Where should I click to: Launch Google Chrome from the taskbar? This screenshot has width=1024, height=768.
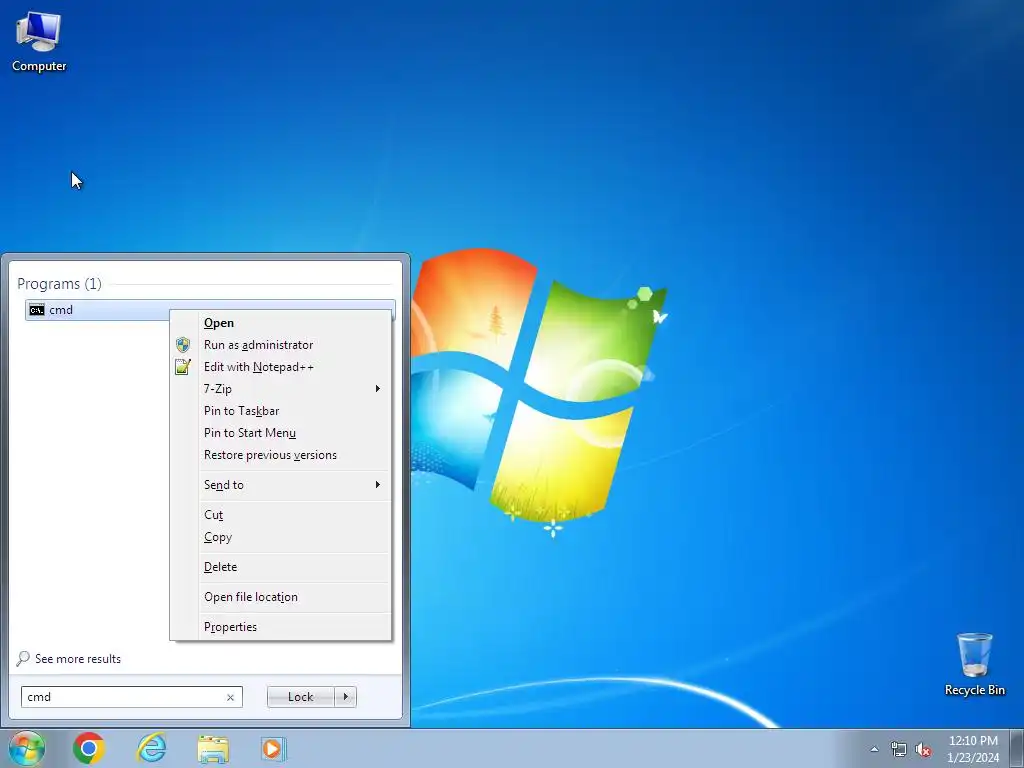89,748
